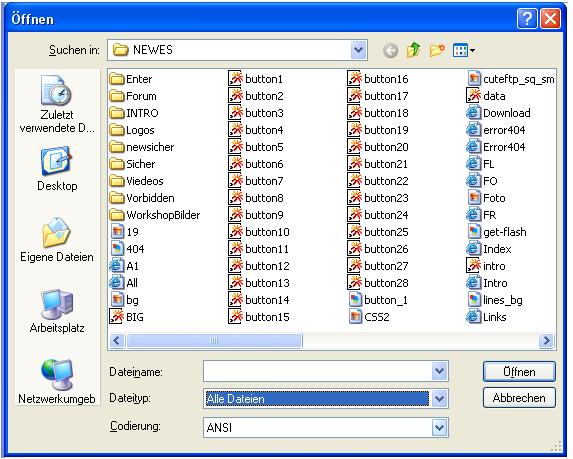Click the help question mark button
Screen dimensions: 573x459
pyautogui.click(x=527, y=18)
